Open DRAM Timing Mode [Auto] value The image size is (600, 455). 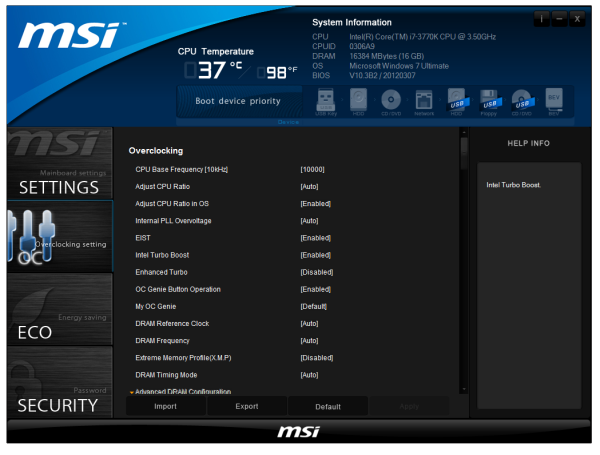tap(309, 375)
